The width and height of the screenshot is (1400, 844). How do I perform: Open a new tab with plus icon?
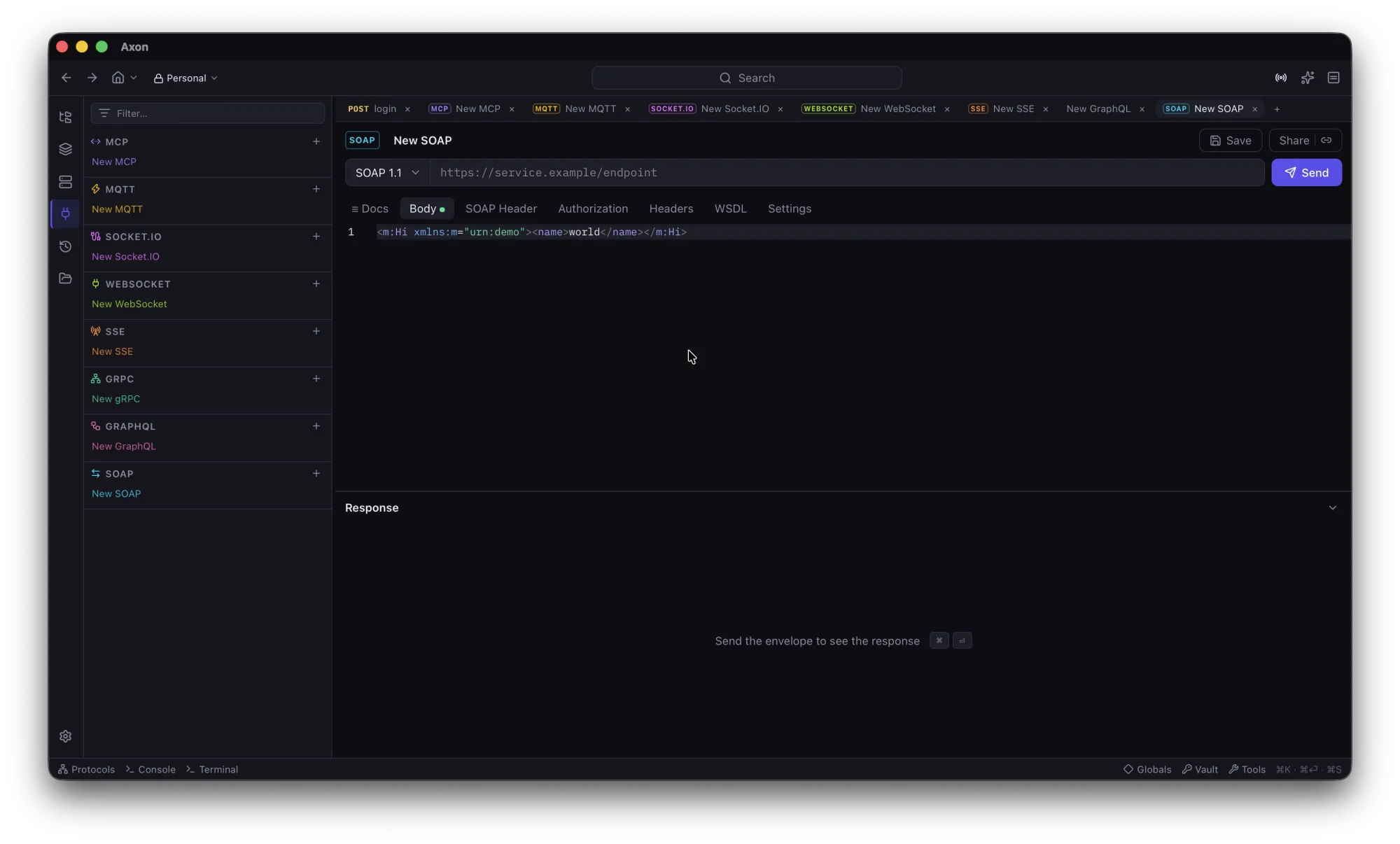[x=1277, y=109]
